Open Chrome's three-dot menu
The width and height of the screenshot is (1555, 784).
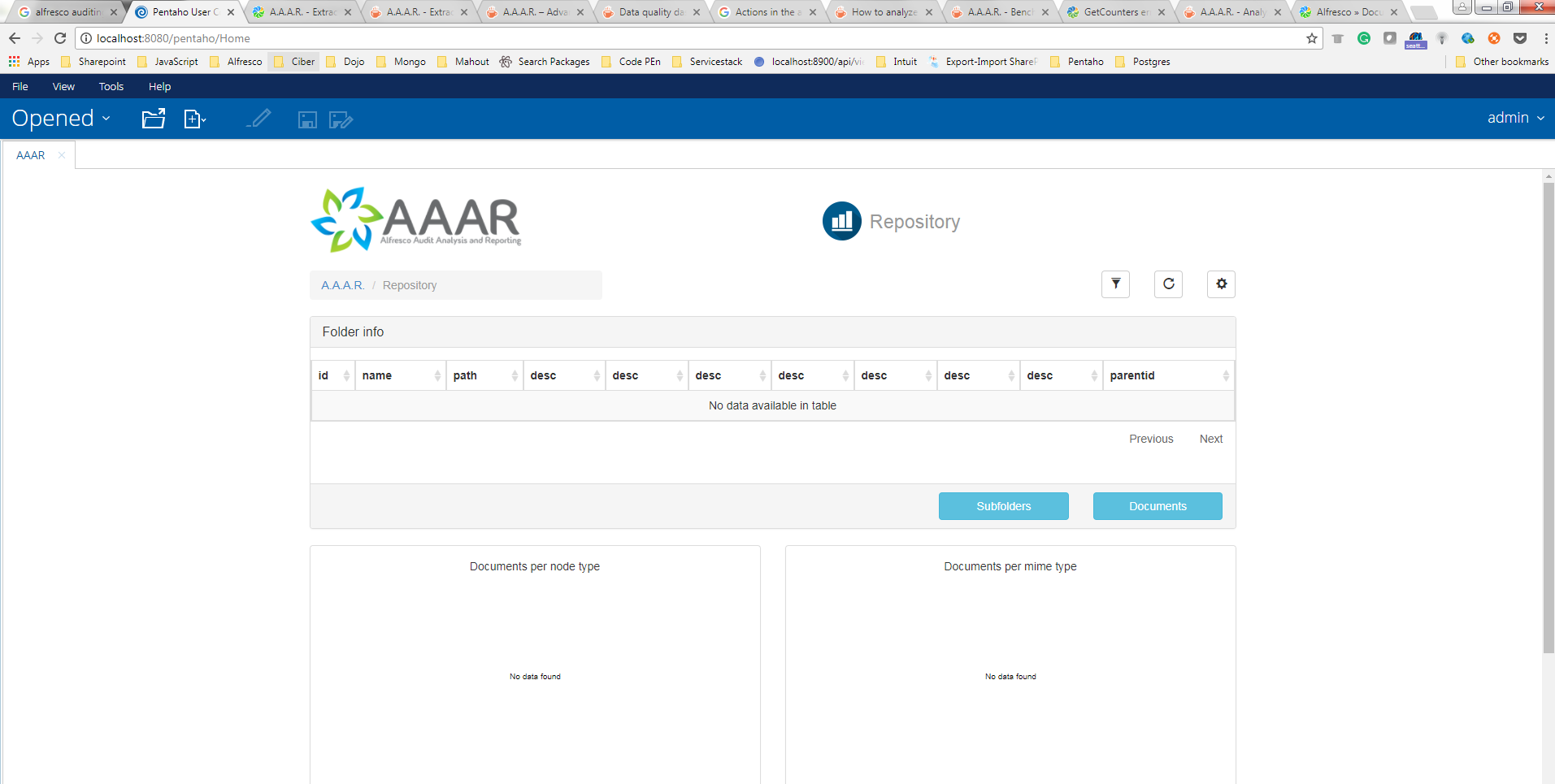[x=1545, y=38]
